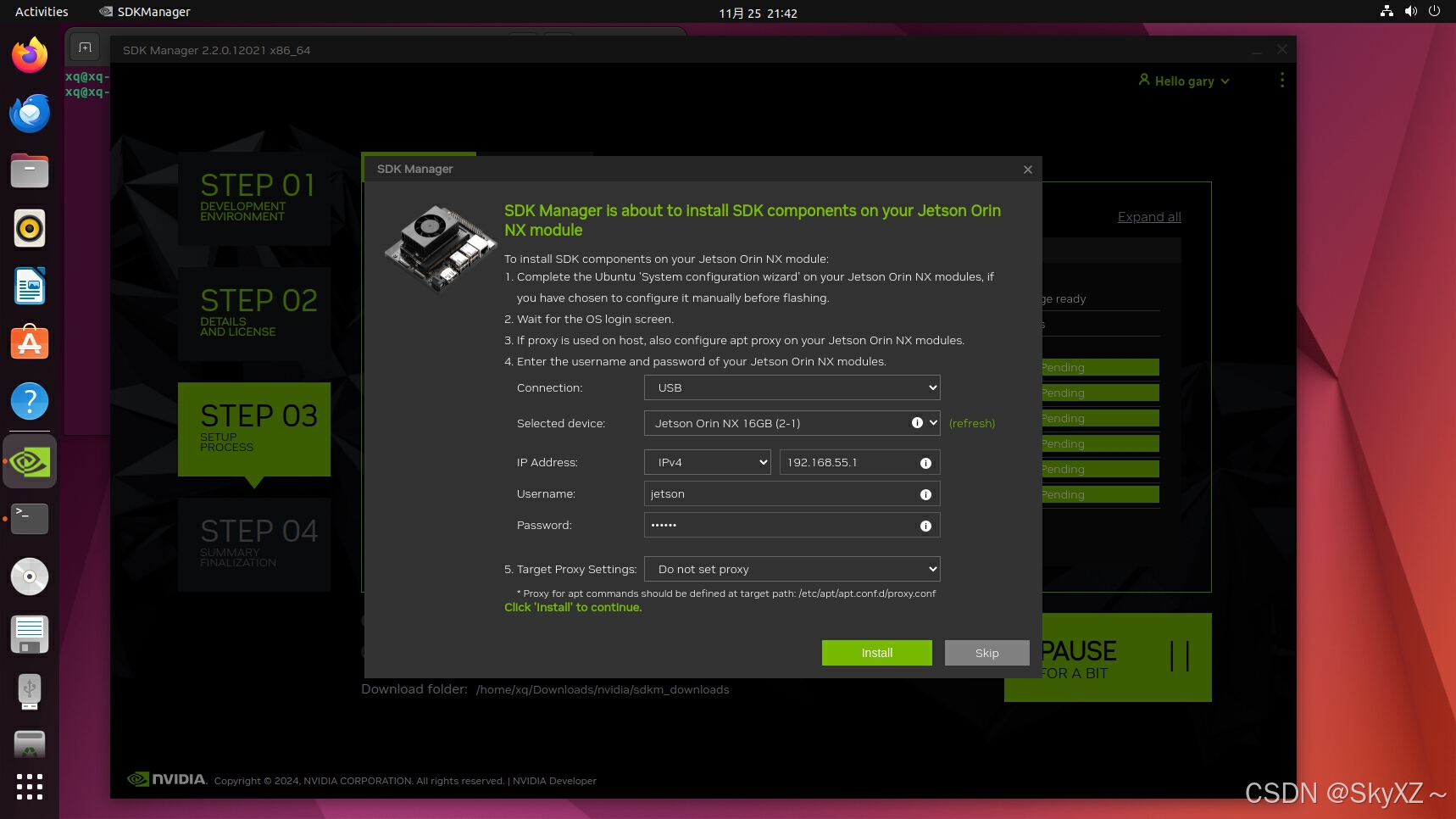
Task: Select STEP 02 Details and License
Action: [x=254, y=315]
